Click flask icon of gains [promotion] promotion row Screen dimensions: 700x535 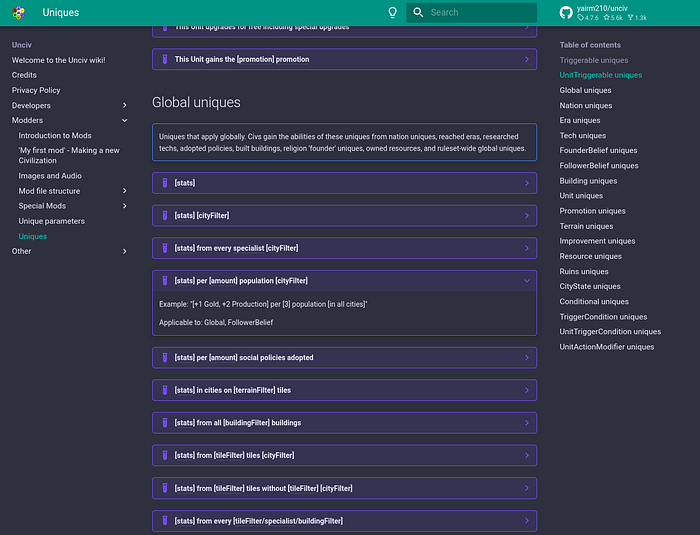[165, 59]
